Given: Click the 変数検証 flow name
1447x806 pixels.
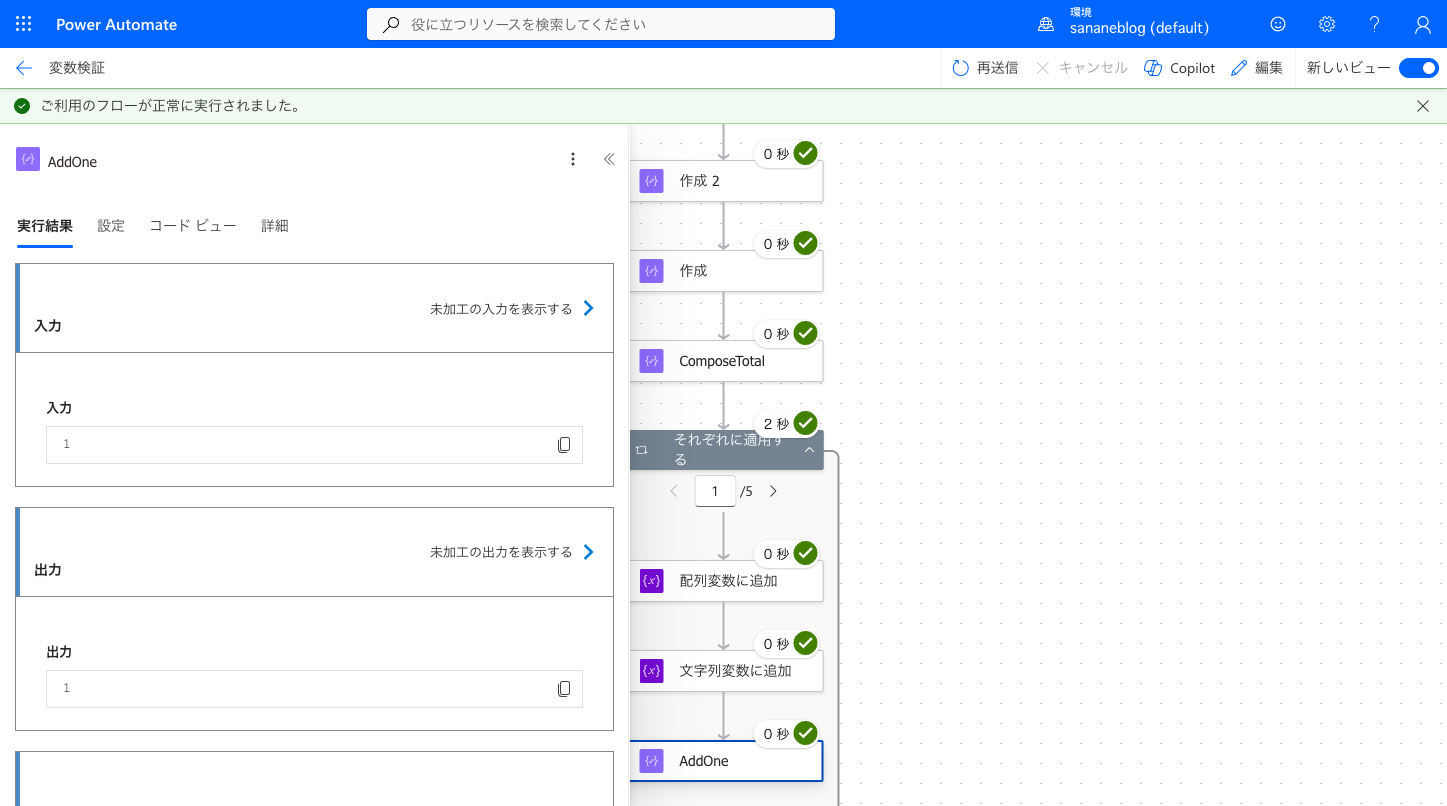Looking at the screenshot, I should coord(77,68).
